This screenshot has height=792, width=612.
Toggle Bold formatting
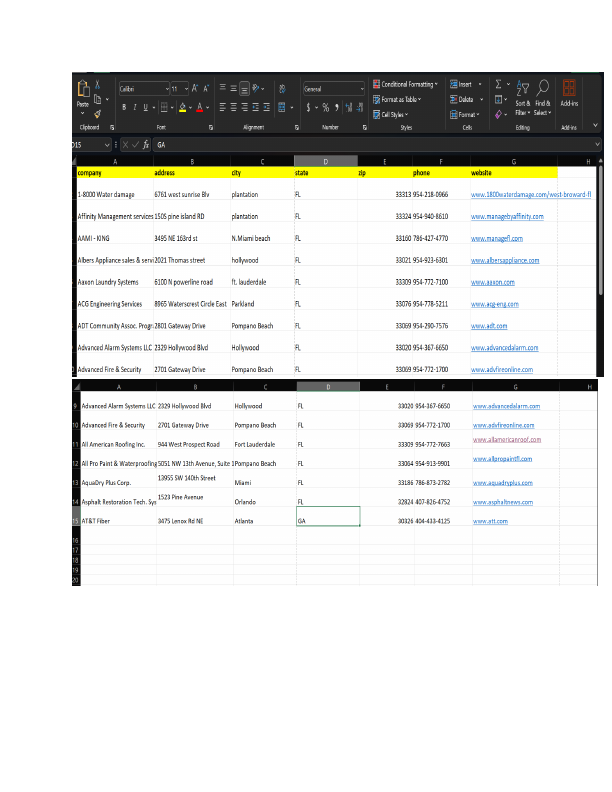coord(124,107)
